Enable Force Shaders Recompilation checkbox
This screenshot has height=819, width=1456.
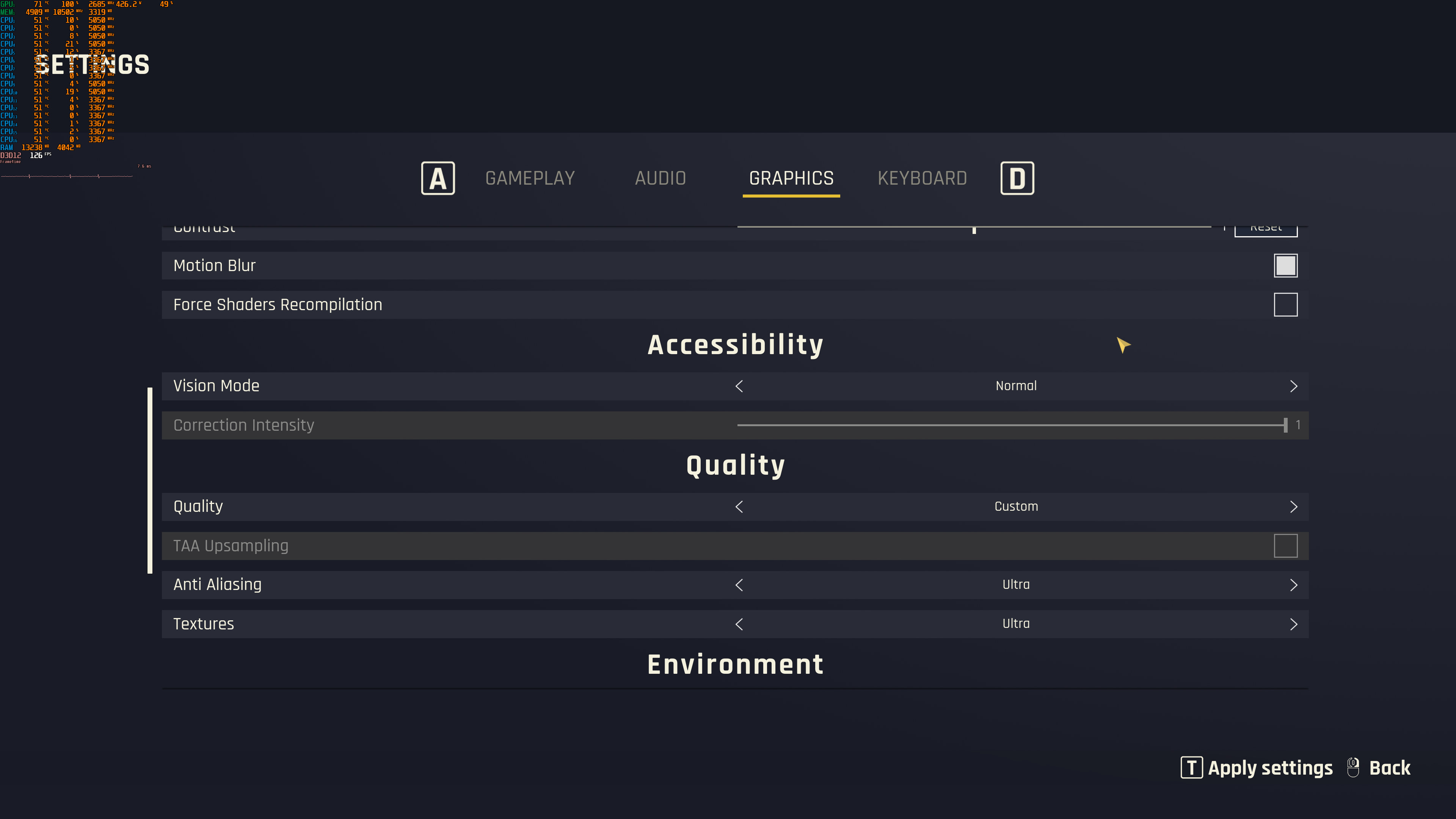point(1285,304)
